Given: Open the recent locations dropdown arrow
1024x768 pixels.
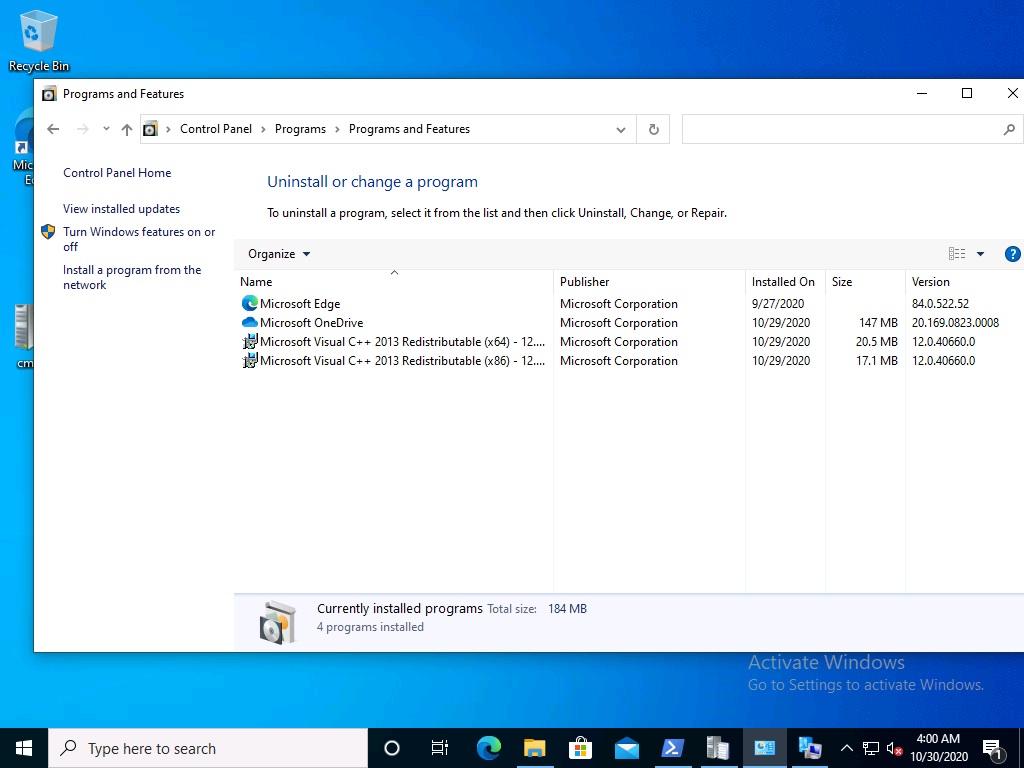Looking at the screenshot, I should click(x=106, y=129).
